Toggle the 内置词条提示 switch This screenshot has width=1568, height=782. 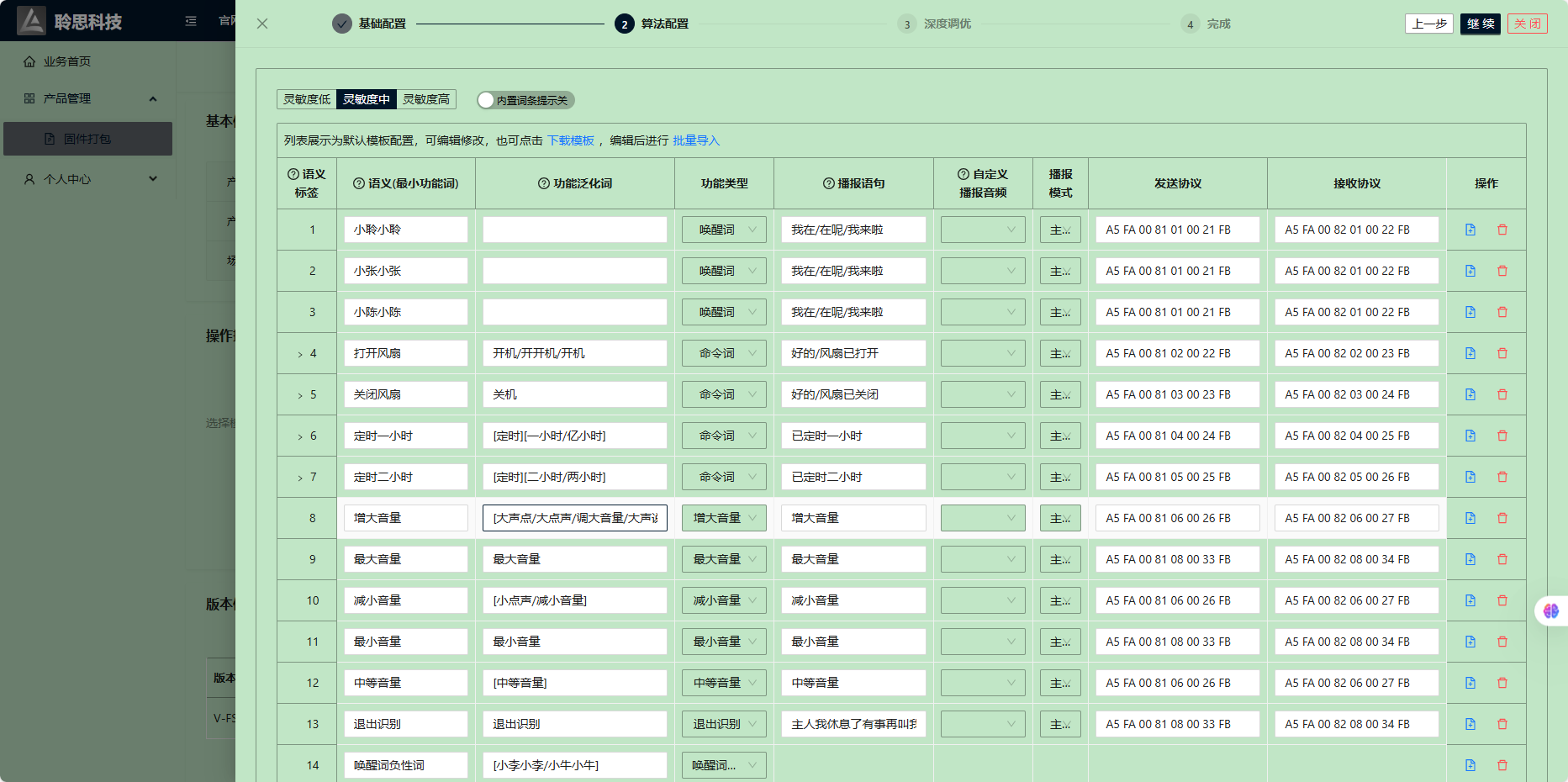coord(525,100)
